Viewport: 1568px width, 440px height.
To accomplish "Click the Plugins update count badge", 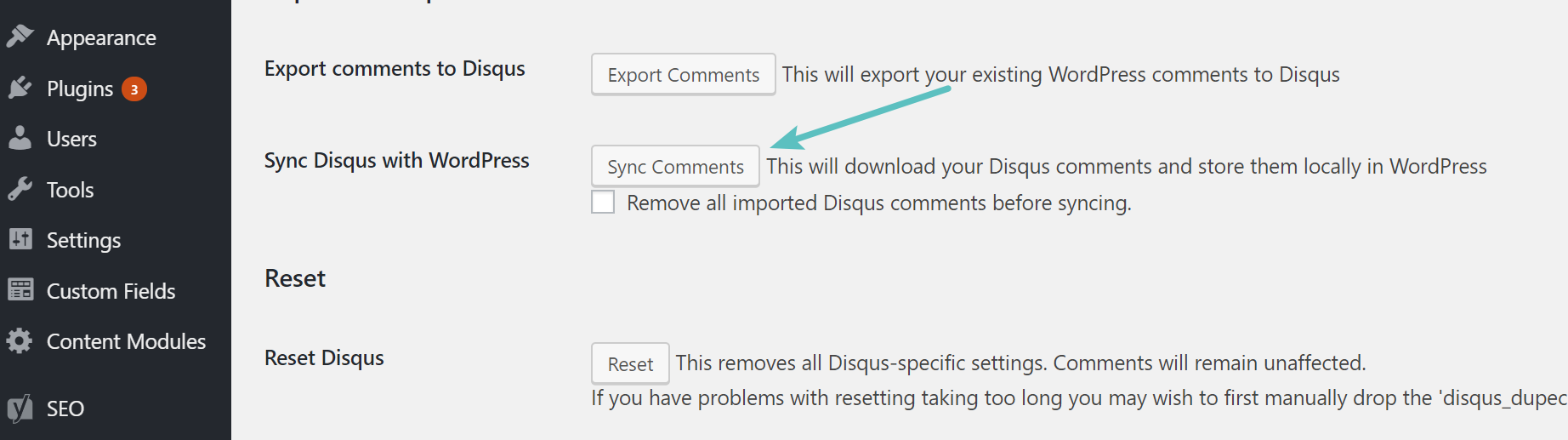I will click(x=134, y=89).
